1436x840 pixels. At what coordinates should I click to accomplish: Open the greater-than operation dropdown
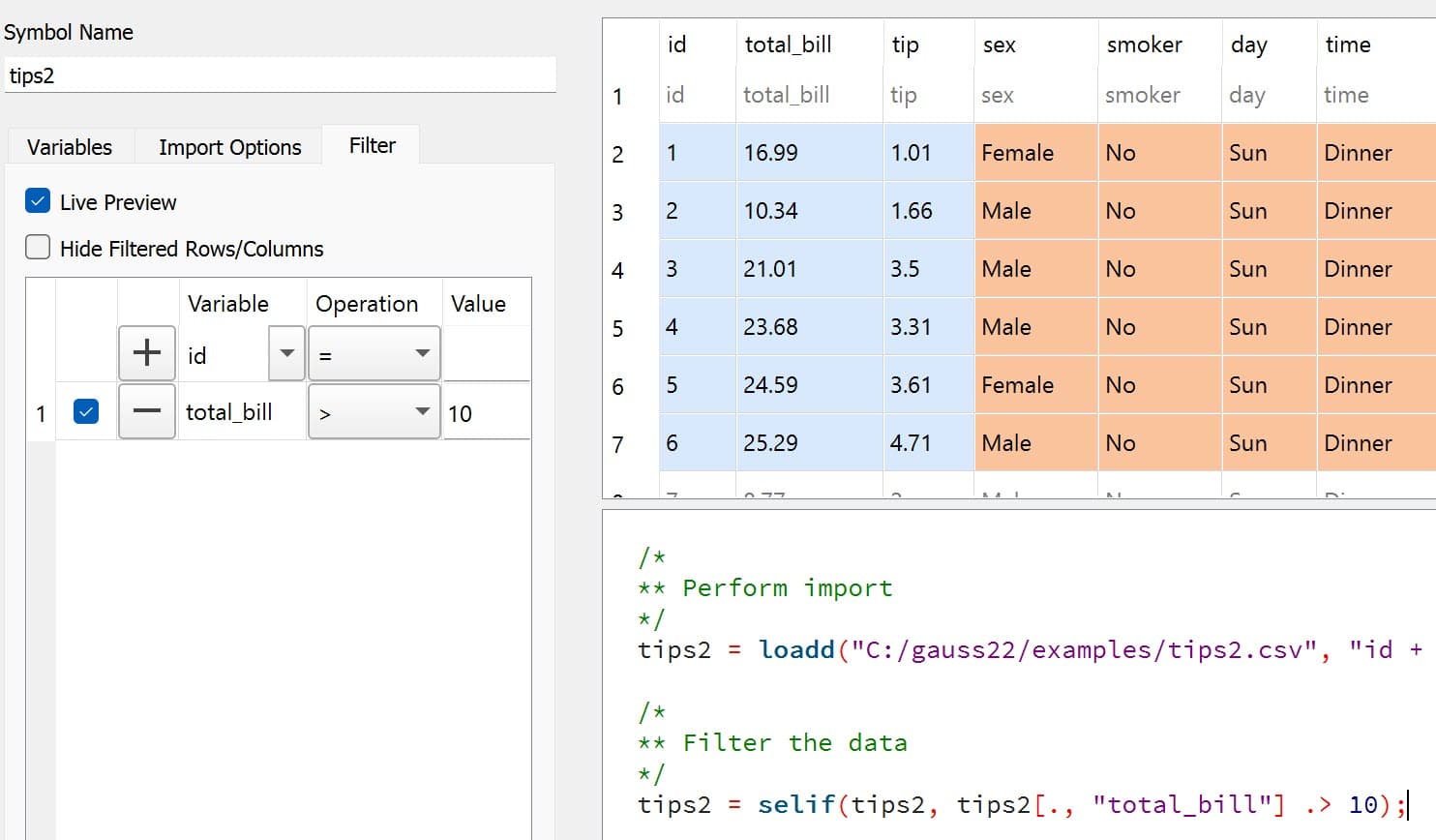tap(374, 412)
